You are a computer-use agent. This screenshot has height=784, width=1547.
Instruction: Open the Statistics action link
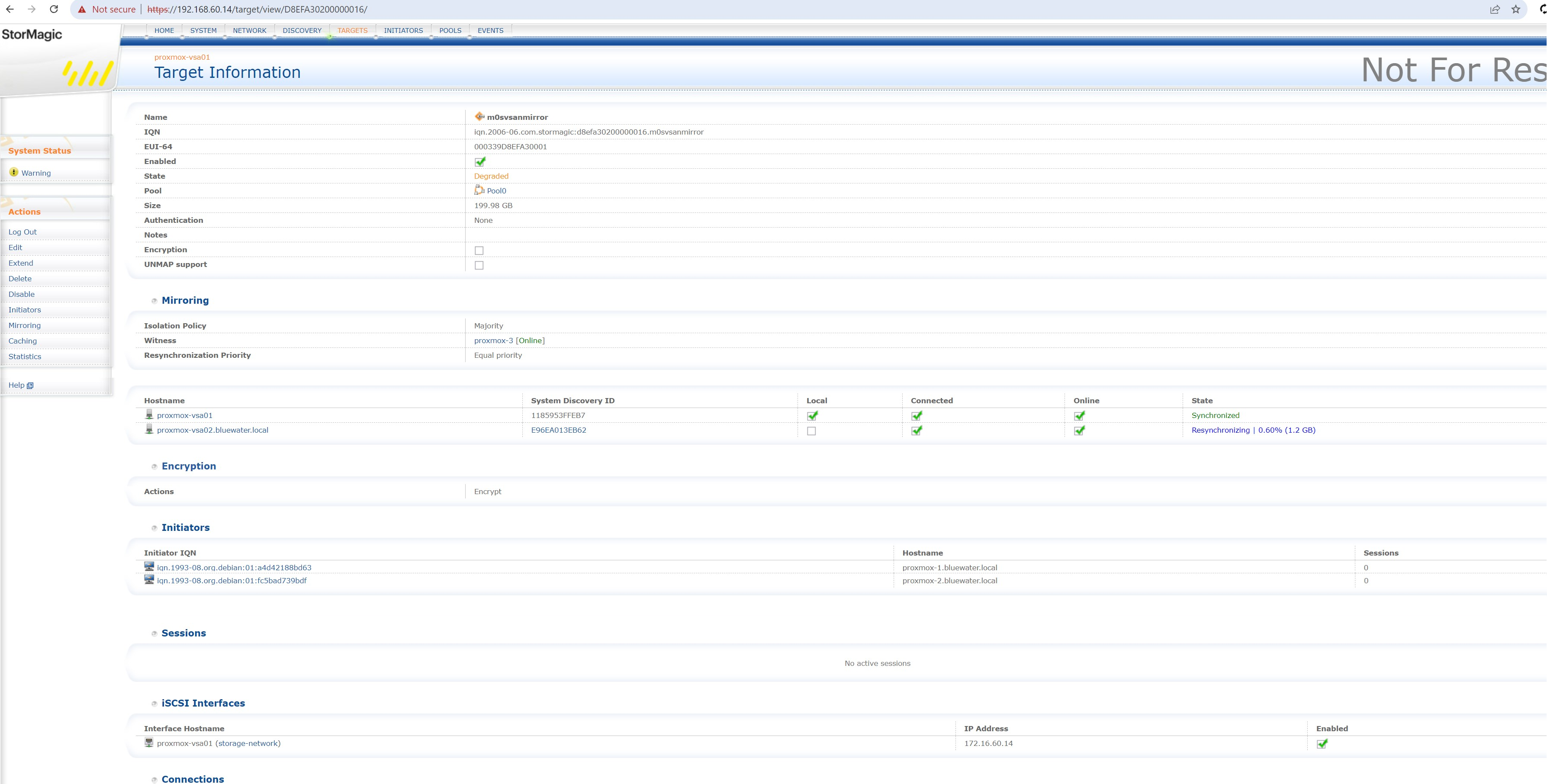(25, 357)
